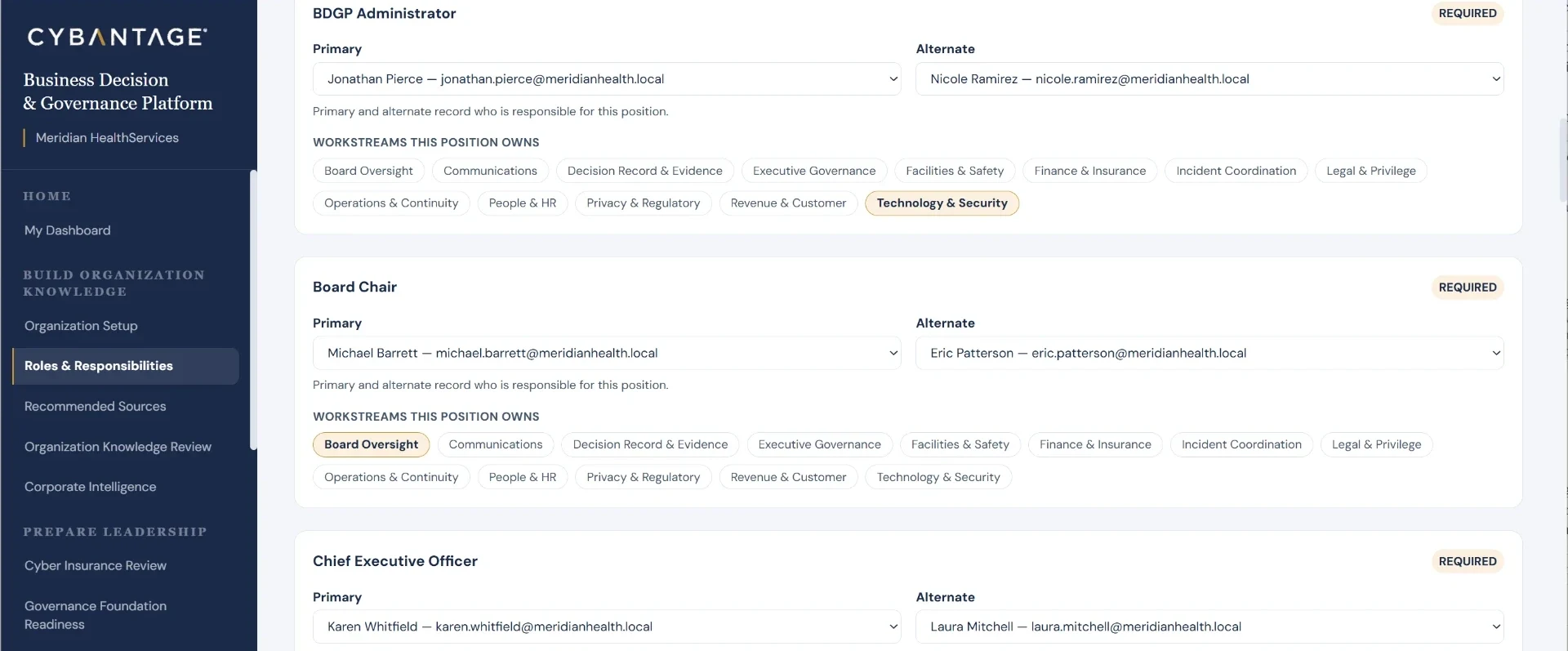This screenshot has width=1568, height=651.
Task: Toggle Facilities & Safety for Board Chair
Action: (960, 444)
